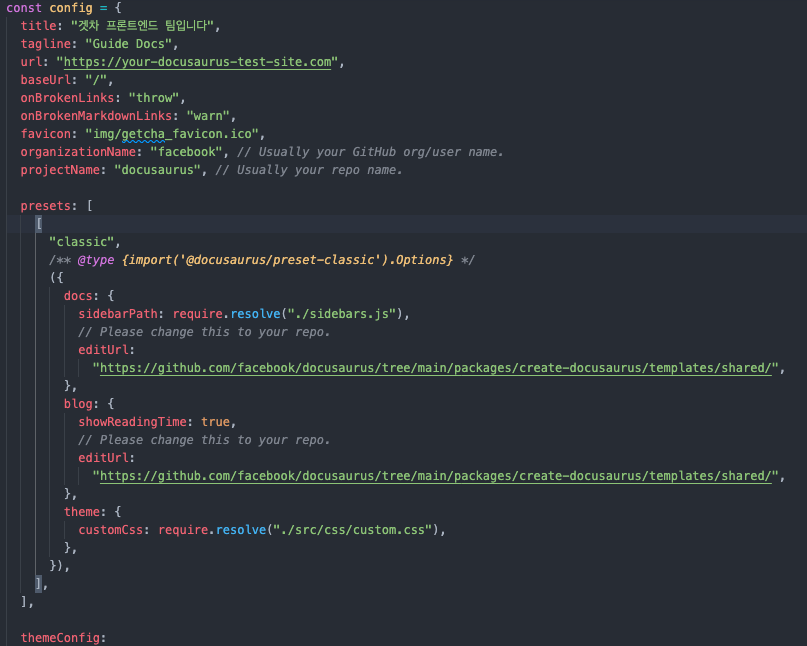Click the "classic" preset string
This screenshot has width=807, height=646.
(x=84, y=242)
